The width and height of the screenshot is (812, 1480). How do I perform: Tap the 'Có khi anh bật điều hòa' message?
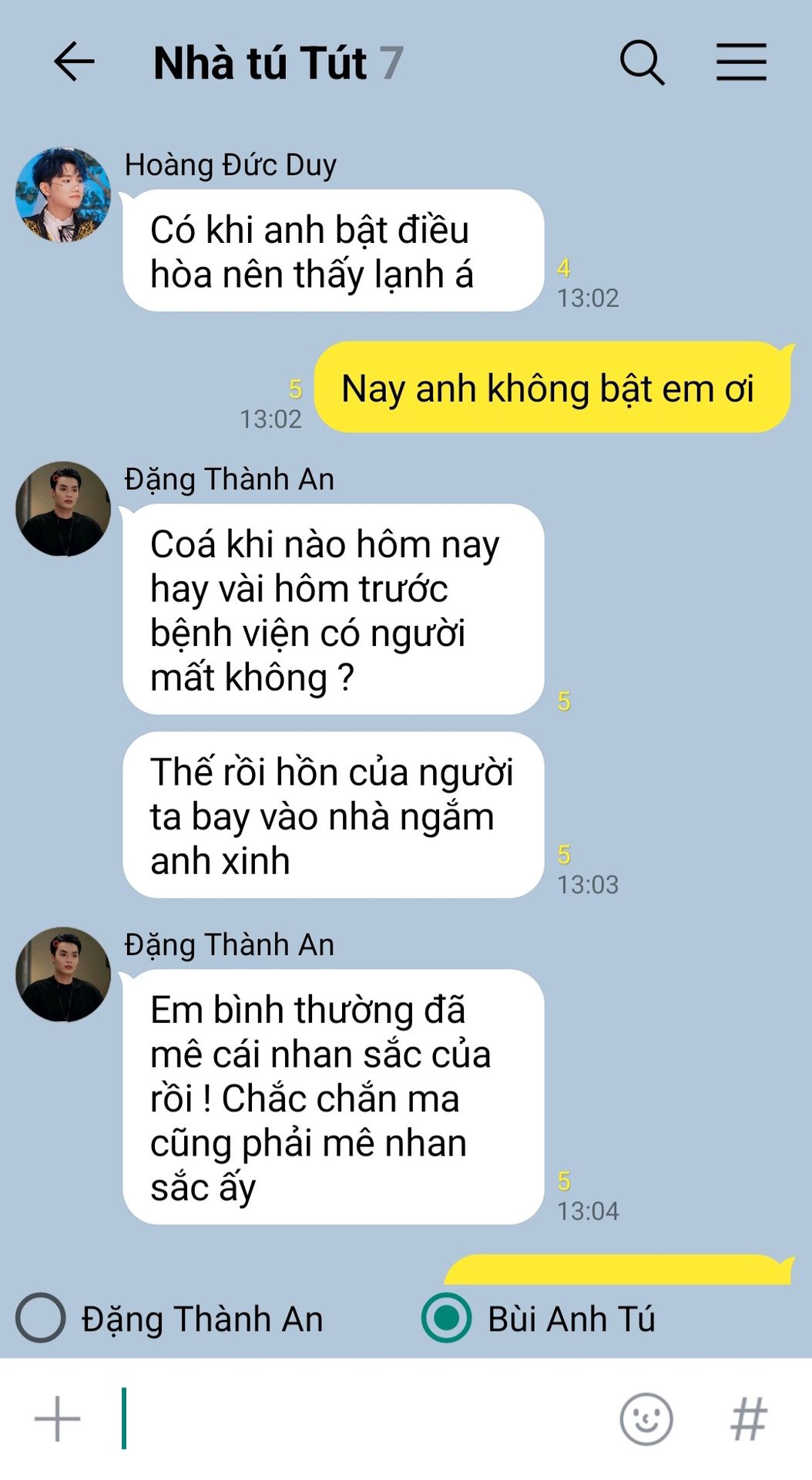click(x=334, y=251)
